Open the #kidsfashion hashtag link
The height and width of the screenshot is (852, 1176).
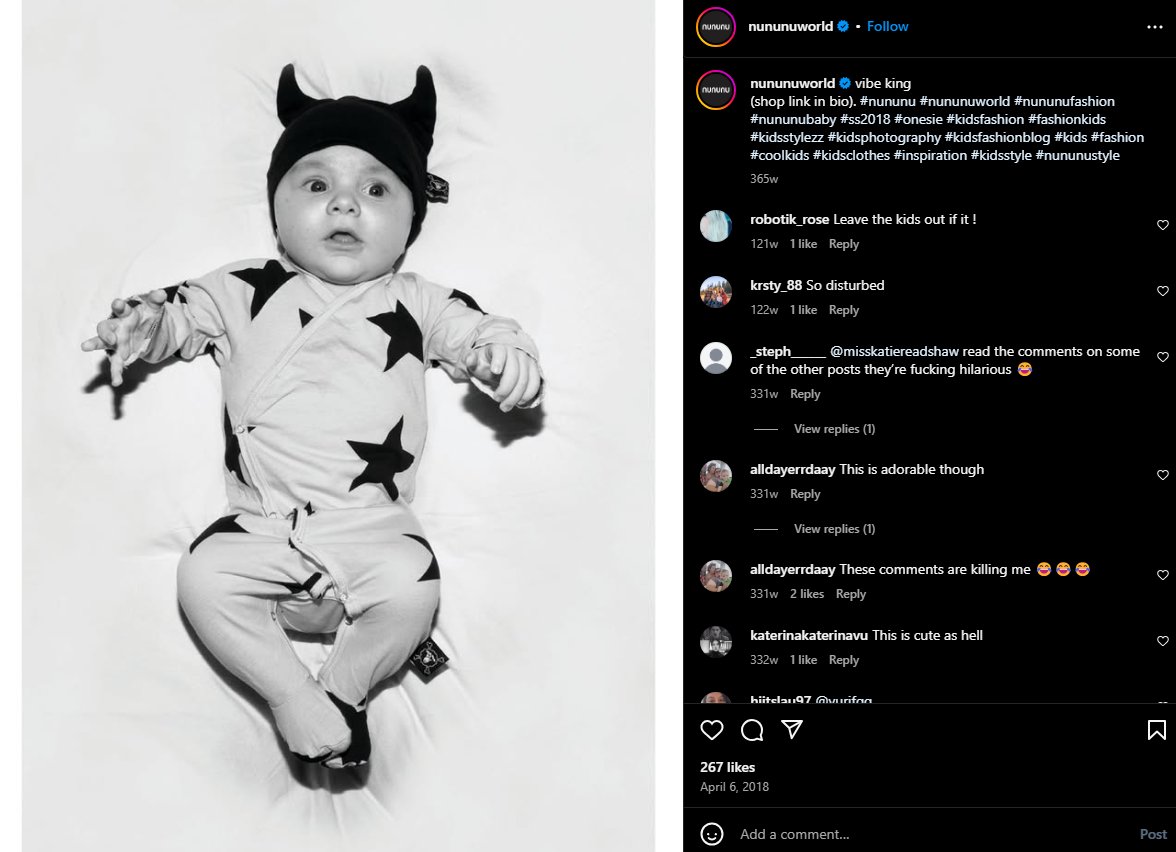(x=985, y=119)
